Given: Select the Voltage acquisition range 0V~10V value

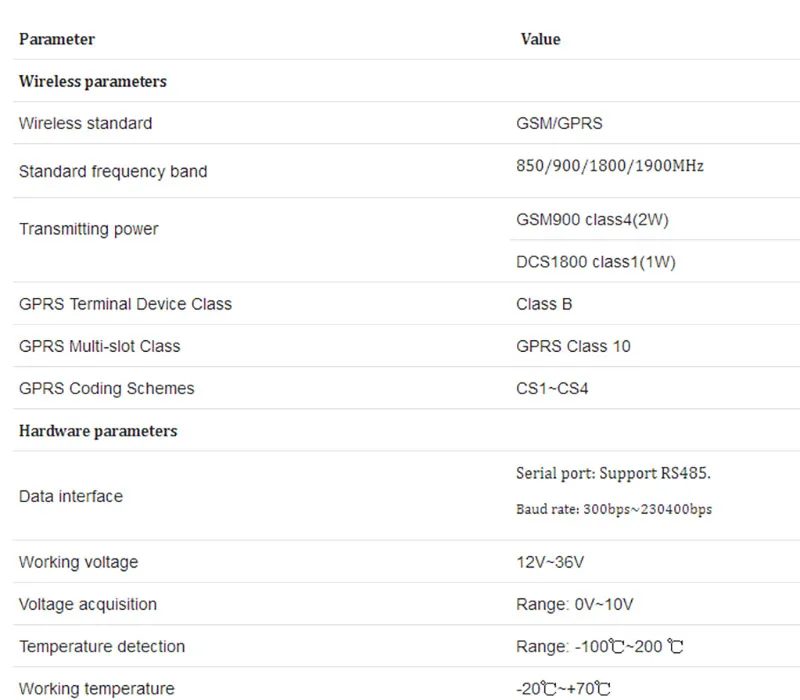Looking at the screenshot, I should click(574, 605).
